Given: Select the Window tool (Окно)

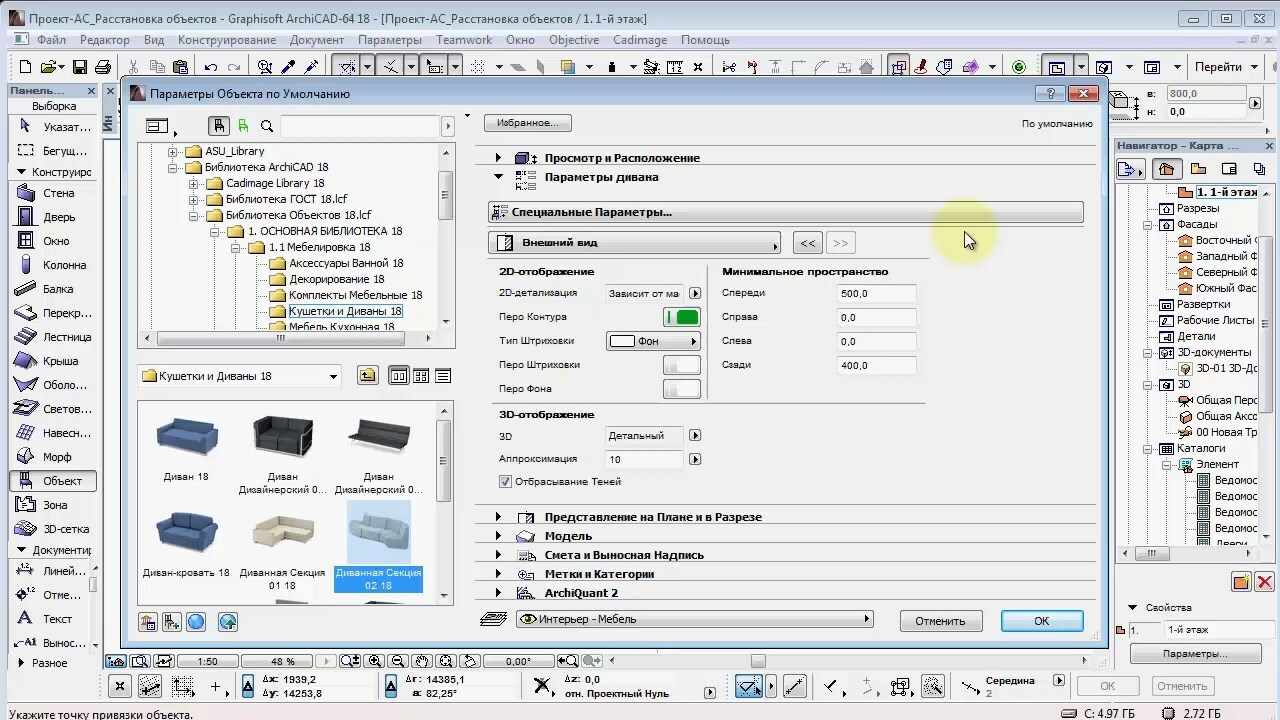Looking at the screenshot, I should pos(53,241).
